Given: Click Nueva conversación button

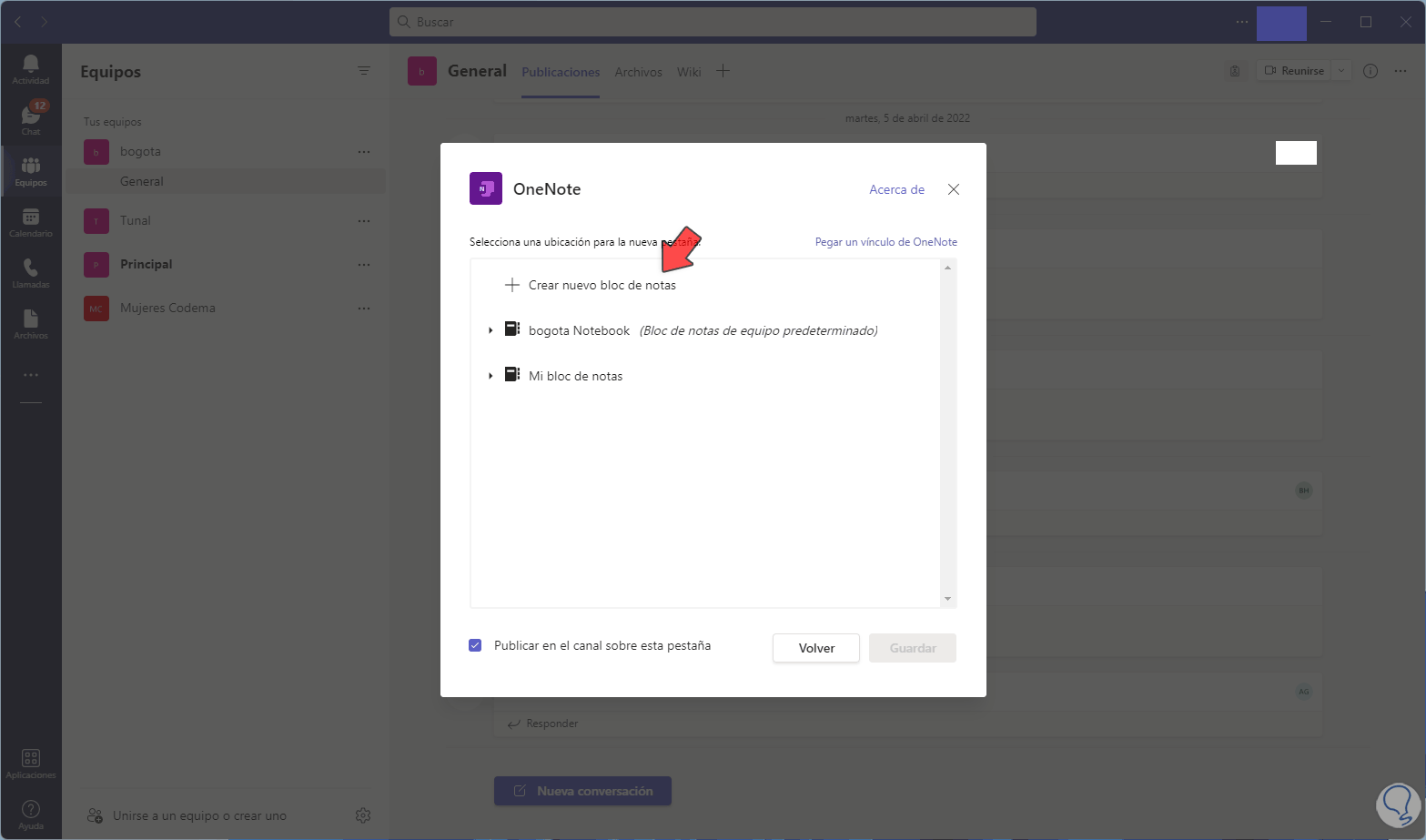Looking at the screenshot, I should pyautogui.click(x=582, y=791).
